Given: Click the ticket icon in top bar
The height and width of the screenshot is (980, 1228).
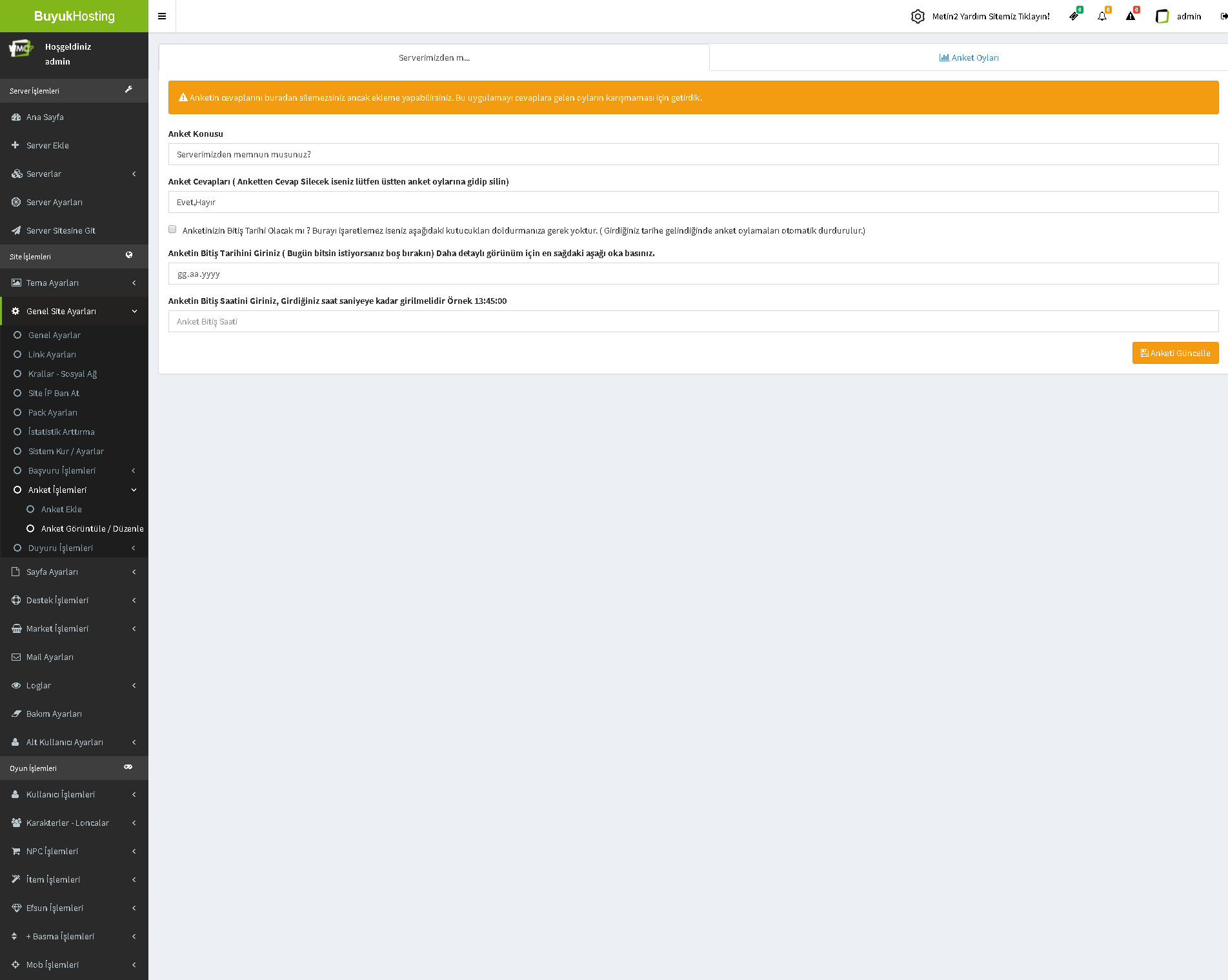Looking at the screenshot, I should click(x=1074, y=16).
